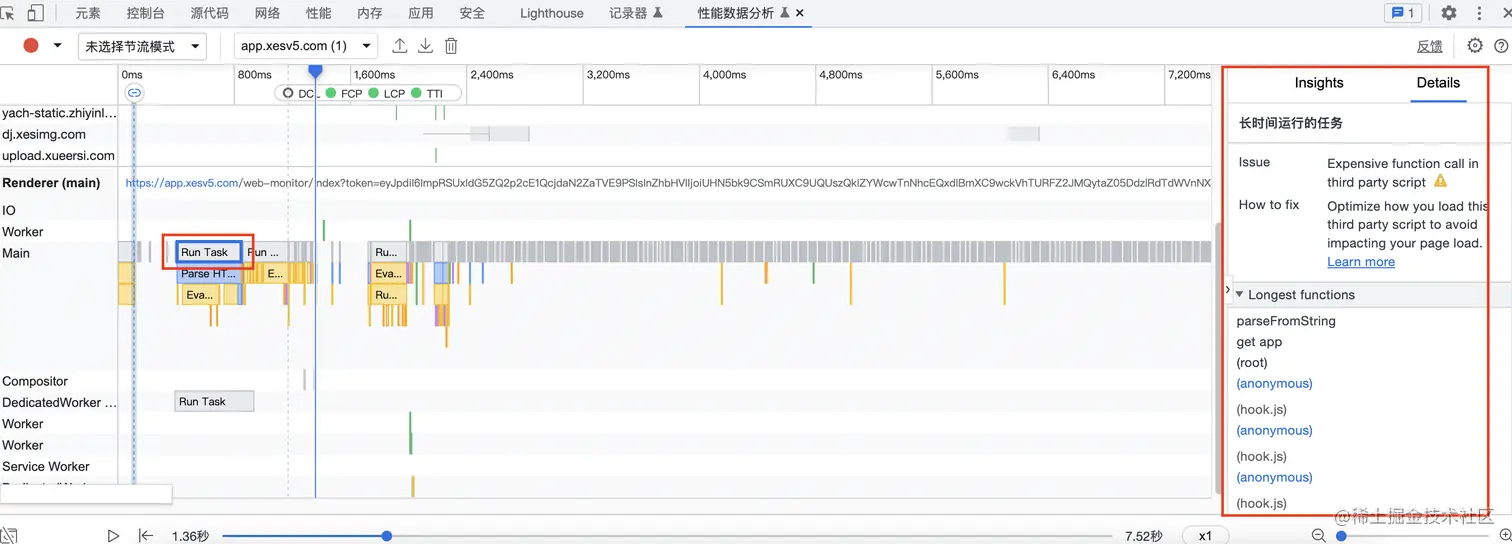Play the recording with the play button

[x=113, y=536]
